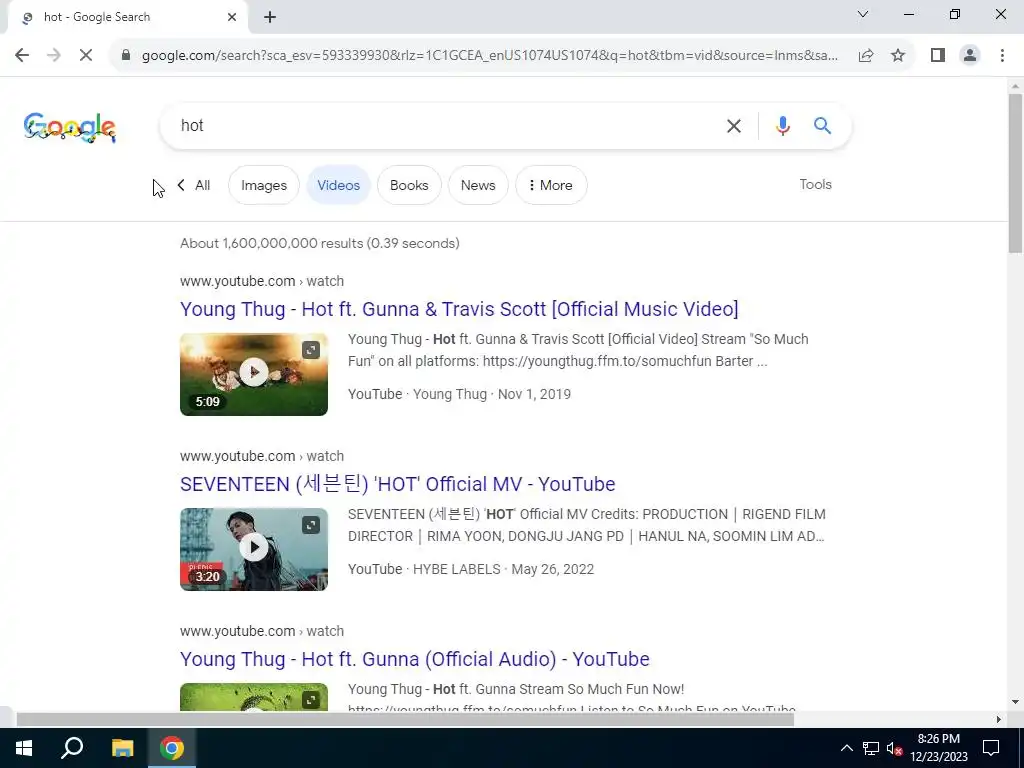Click the horizontal scroll right arrow
The height and width of the screenshot is (768, 1024).
998,719
